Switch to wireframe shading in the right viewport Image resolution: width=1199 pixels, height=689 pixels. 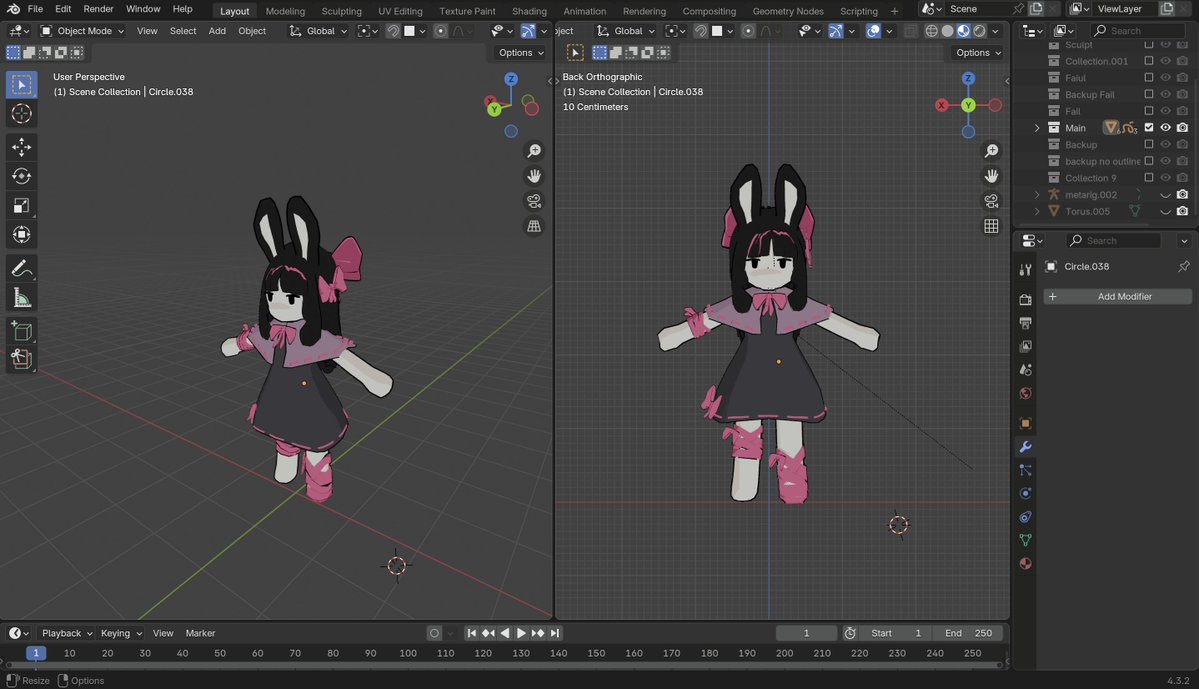tap(931, 31)
